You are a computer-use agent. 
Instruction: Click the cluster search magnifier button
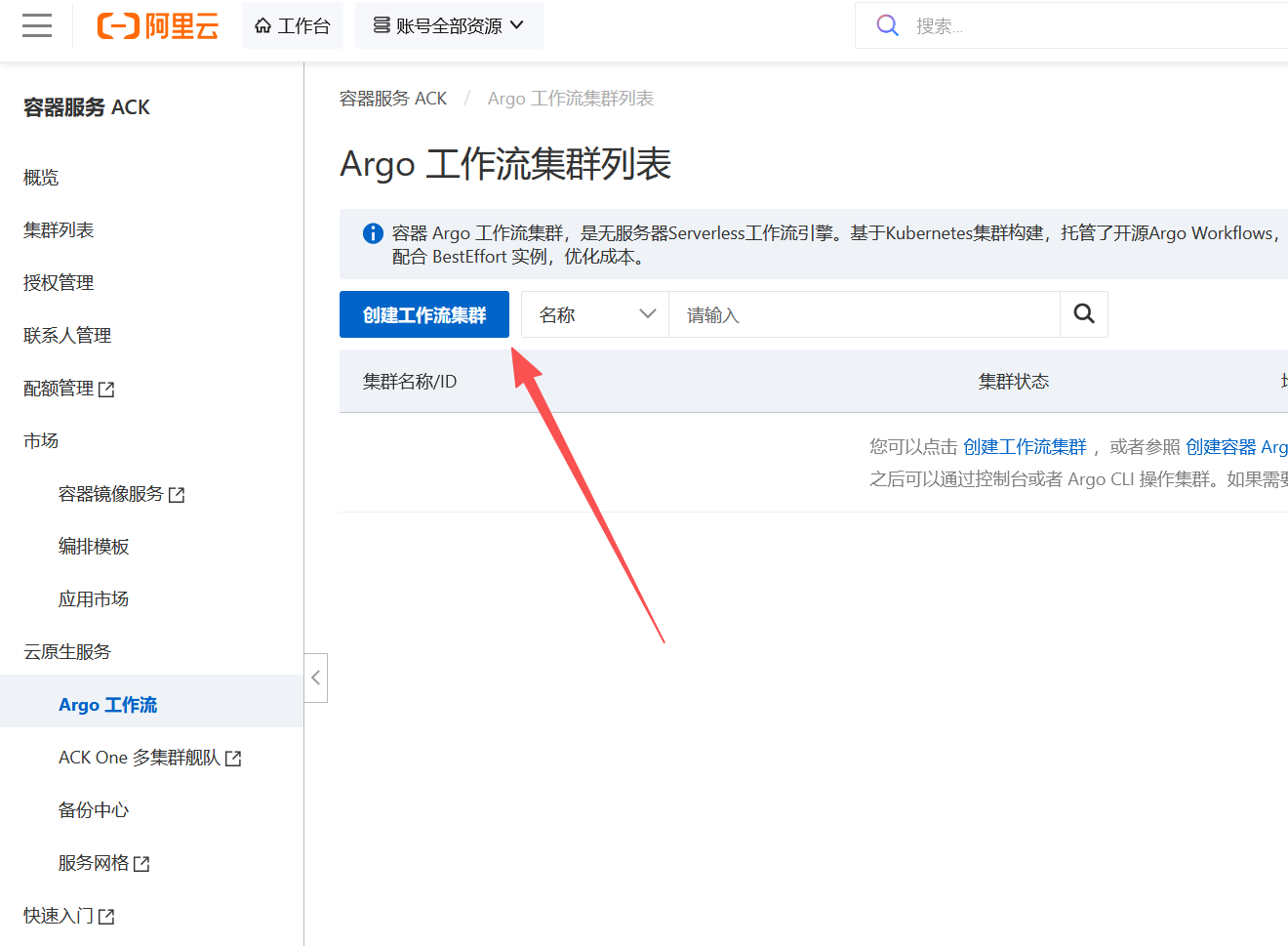tap(1084, 314)
